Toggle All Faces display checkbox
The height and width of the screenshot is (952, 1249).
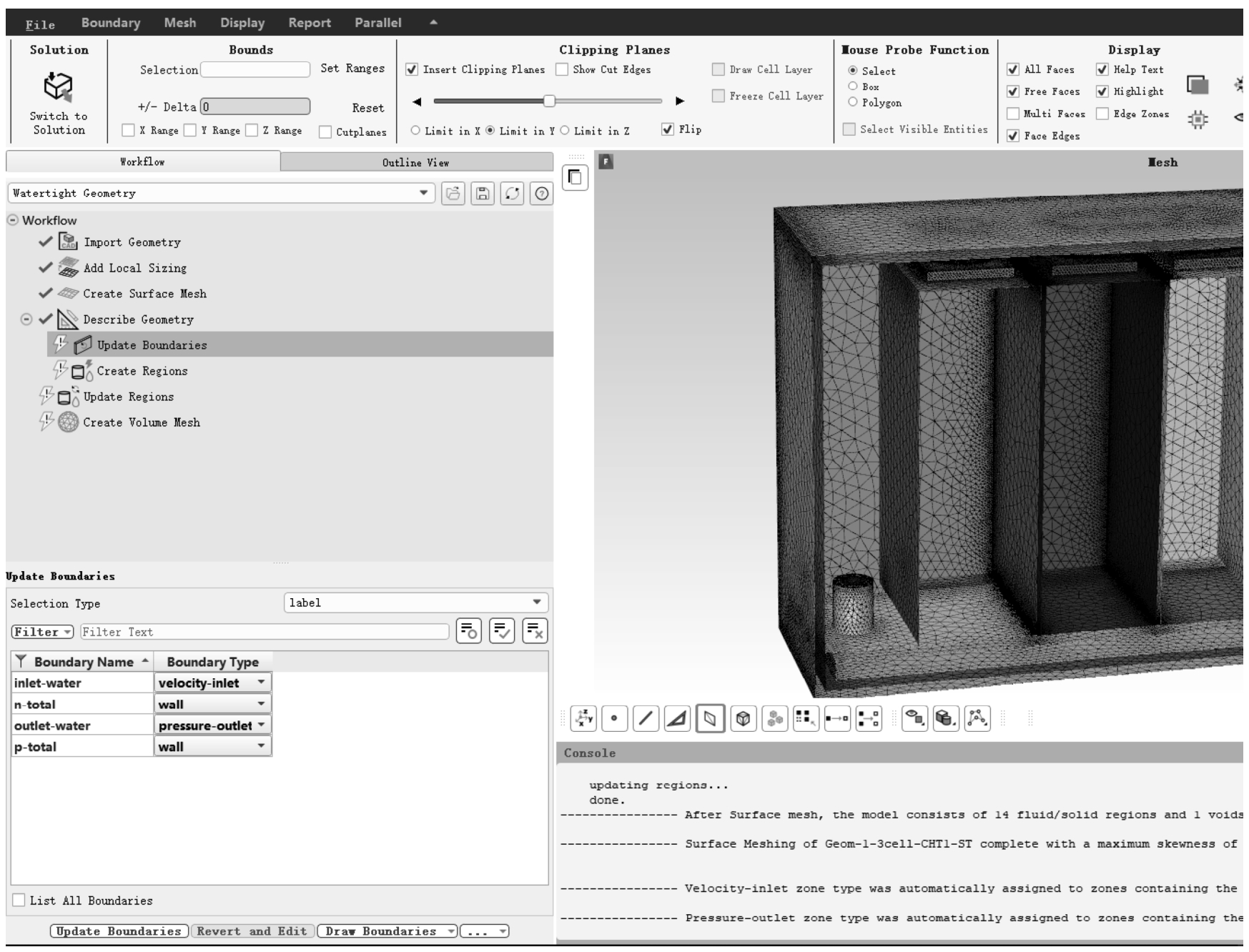pyautogui.click(x=1013, y=69)
